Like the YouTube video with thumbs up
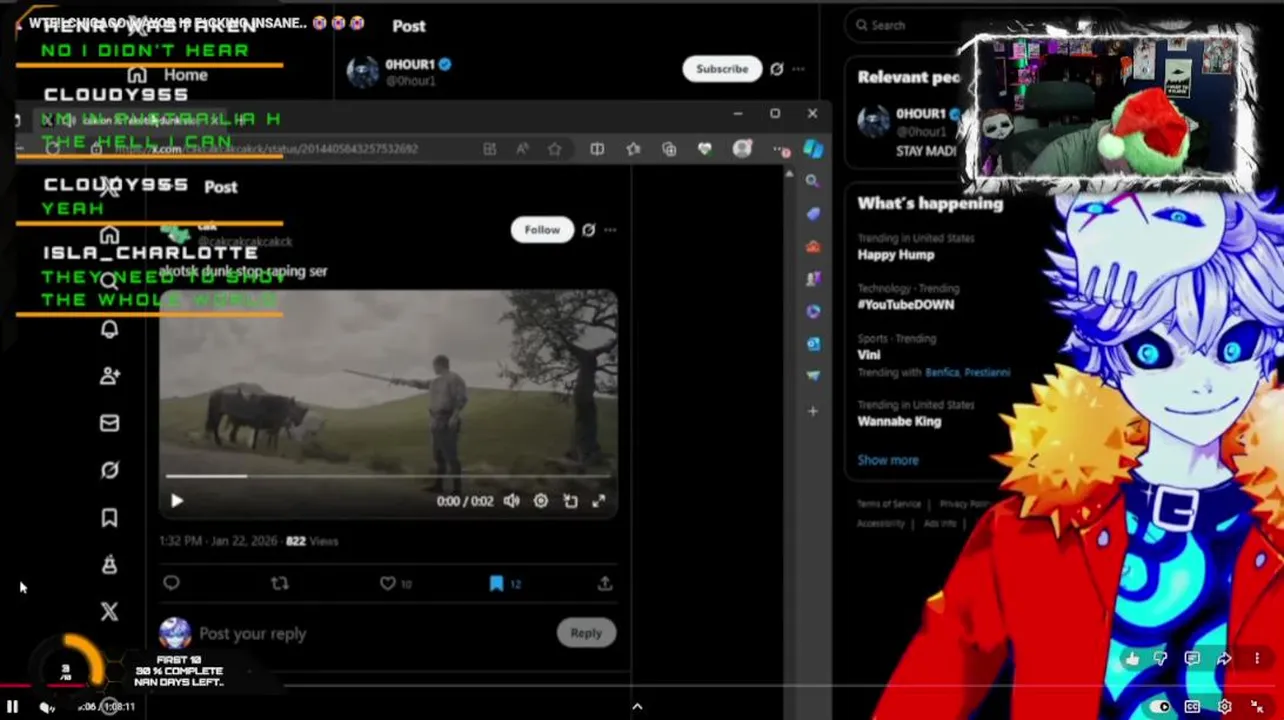 (1131, 659)
